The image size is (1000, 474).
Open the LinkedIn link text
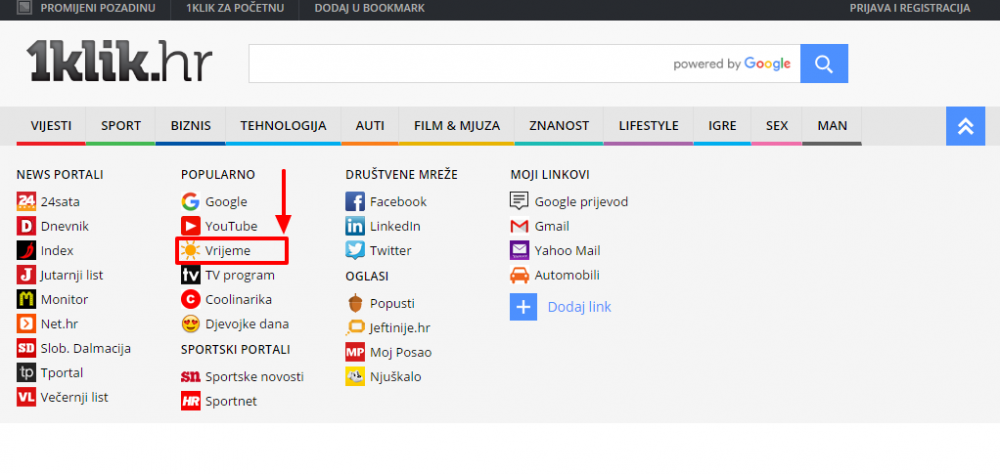click(395, 226)
